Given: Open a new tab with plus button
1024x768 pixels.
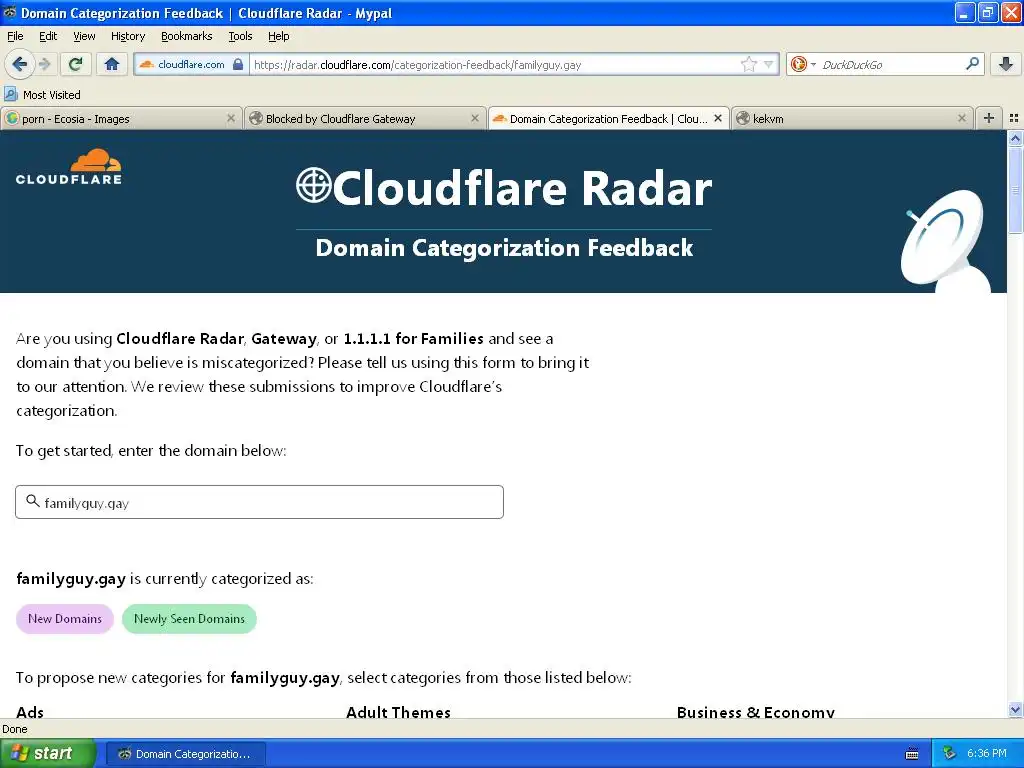Looking at the screenshot, I should [989, 118].
